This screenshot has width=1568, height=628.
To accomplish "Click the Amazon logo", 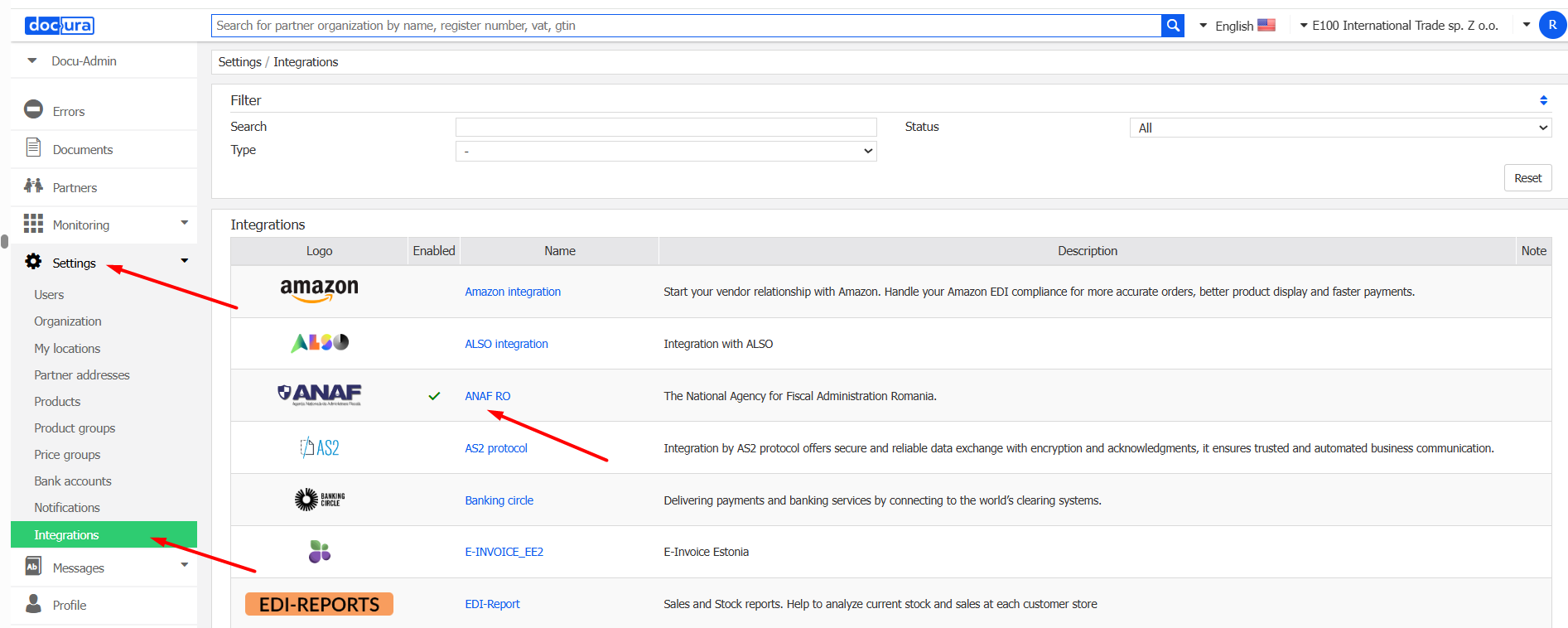I will 320,291.
